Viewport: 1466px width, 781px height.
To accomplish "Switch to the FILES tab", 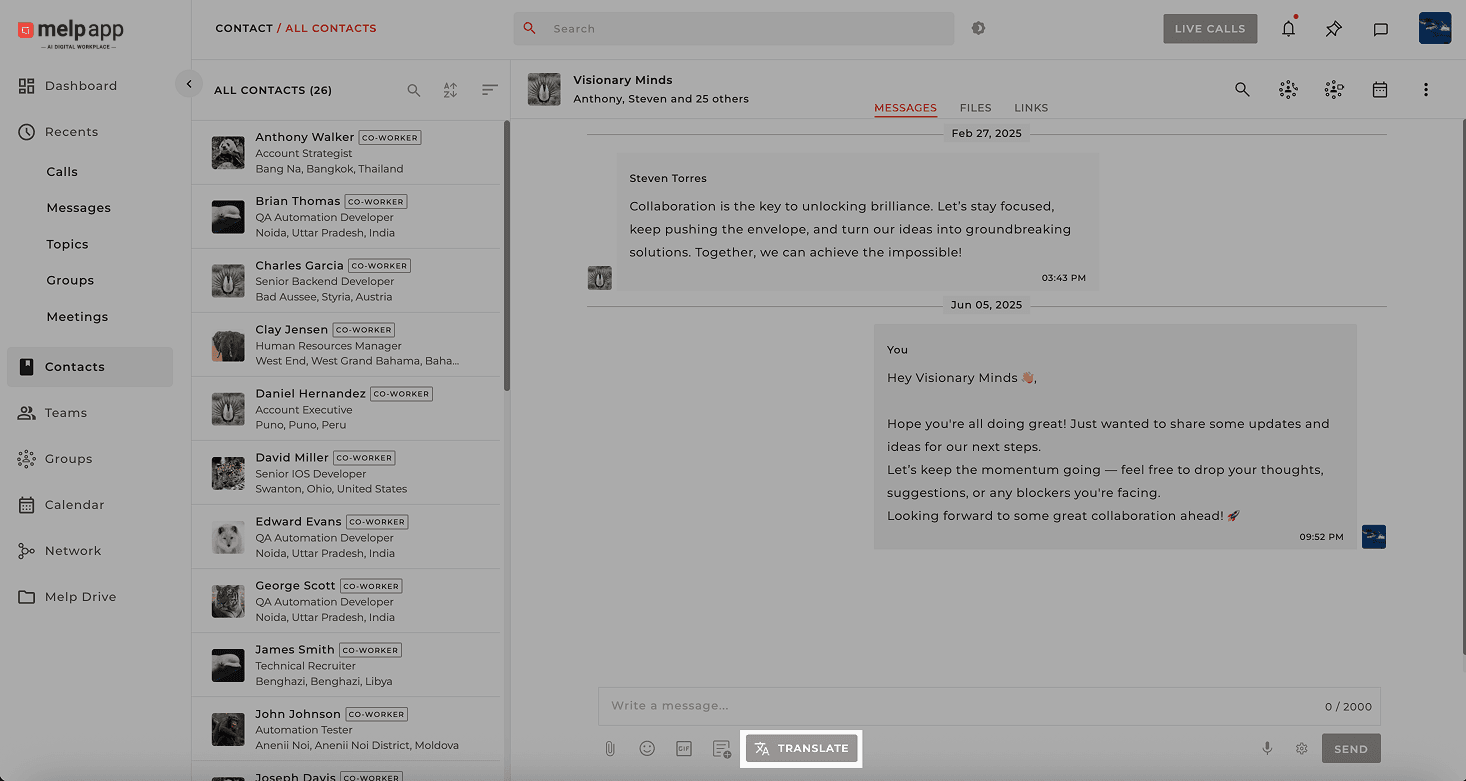I will (975, 107).
